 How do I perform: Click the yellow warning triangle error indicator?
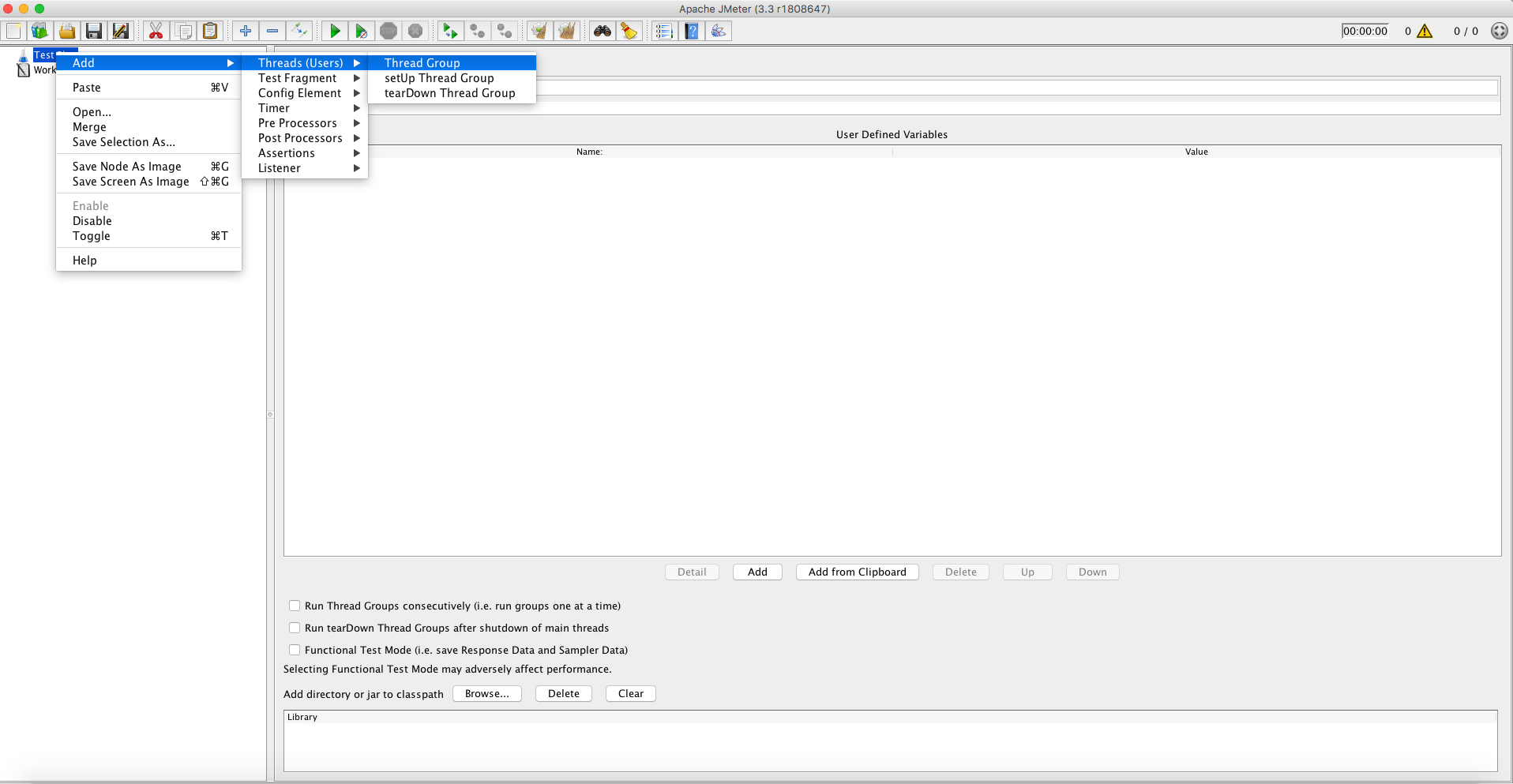click(1425, 31)
